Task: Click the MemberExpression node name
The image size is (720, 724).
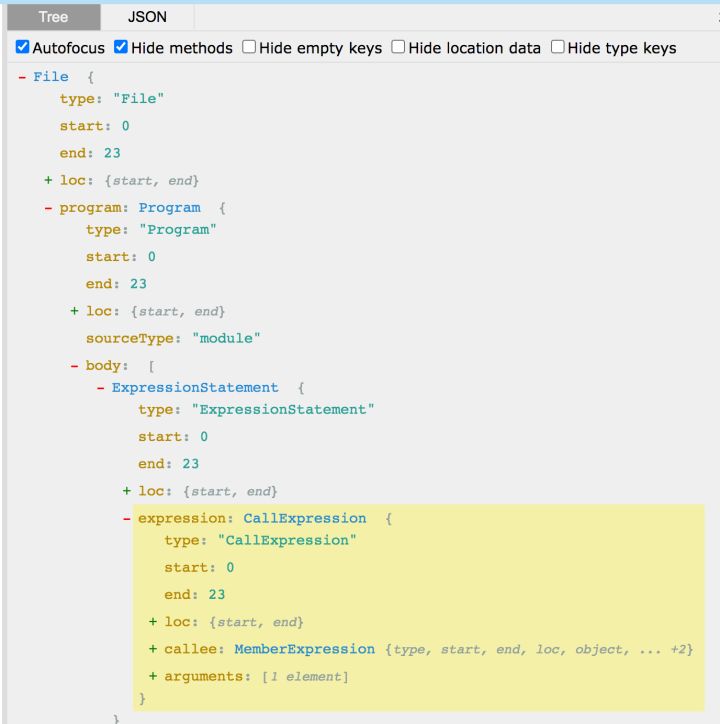Action: coord(305,649)
